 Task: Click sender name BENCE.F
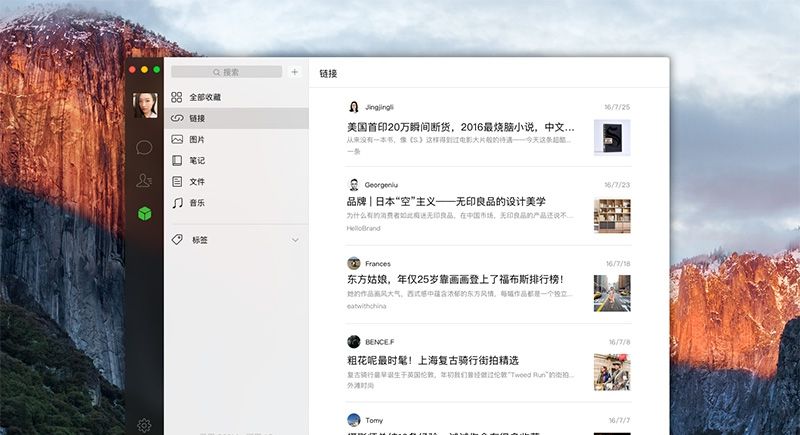coord(380,342)
